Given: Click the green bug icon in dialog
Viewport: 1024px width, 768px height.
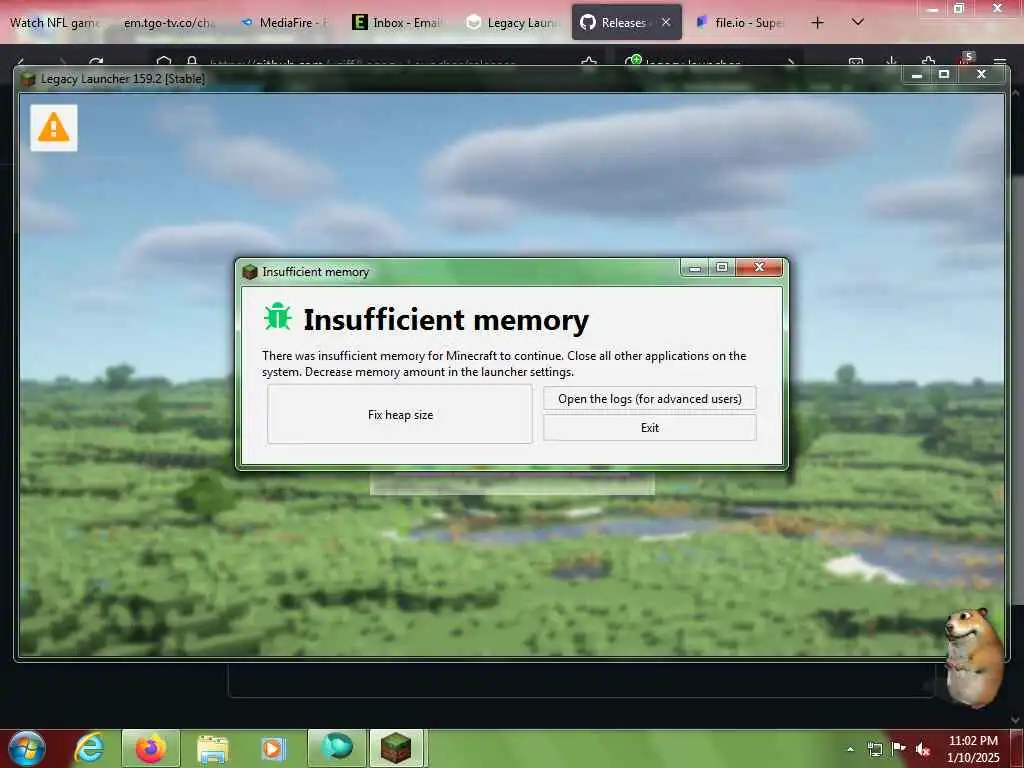Looking at the screenshot, I should 278,317.
